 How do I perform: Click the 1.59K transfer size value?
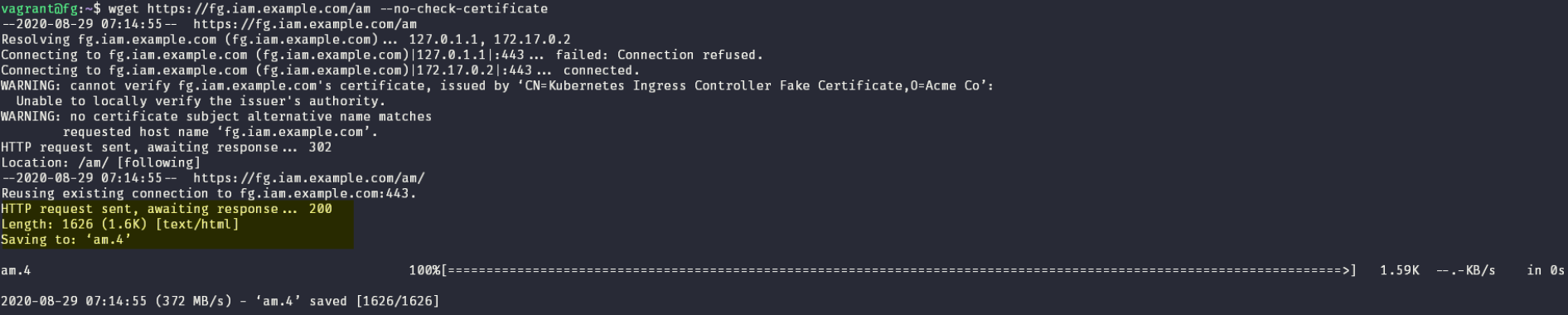1400,270
